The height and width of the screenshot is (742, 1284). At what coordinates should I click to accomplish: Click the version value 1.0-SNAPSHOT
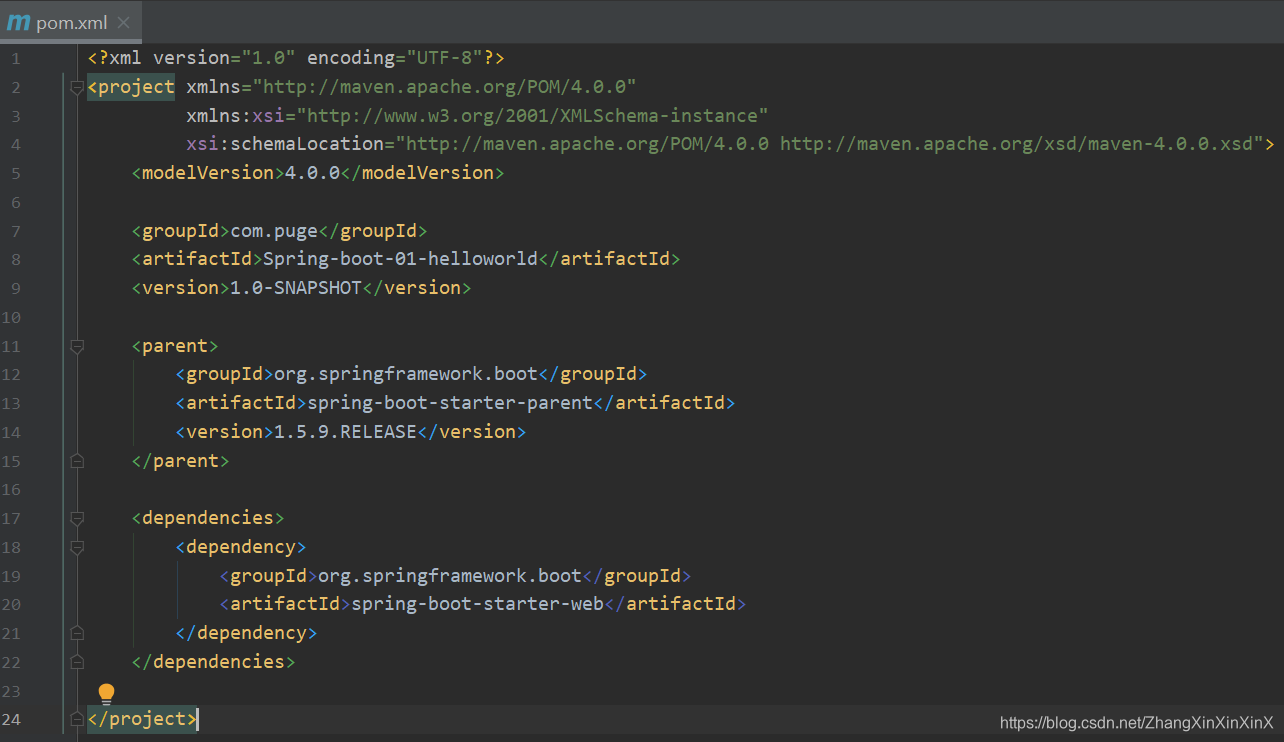click(x=296, y=288)
